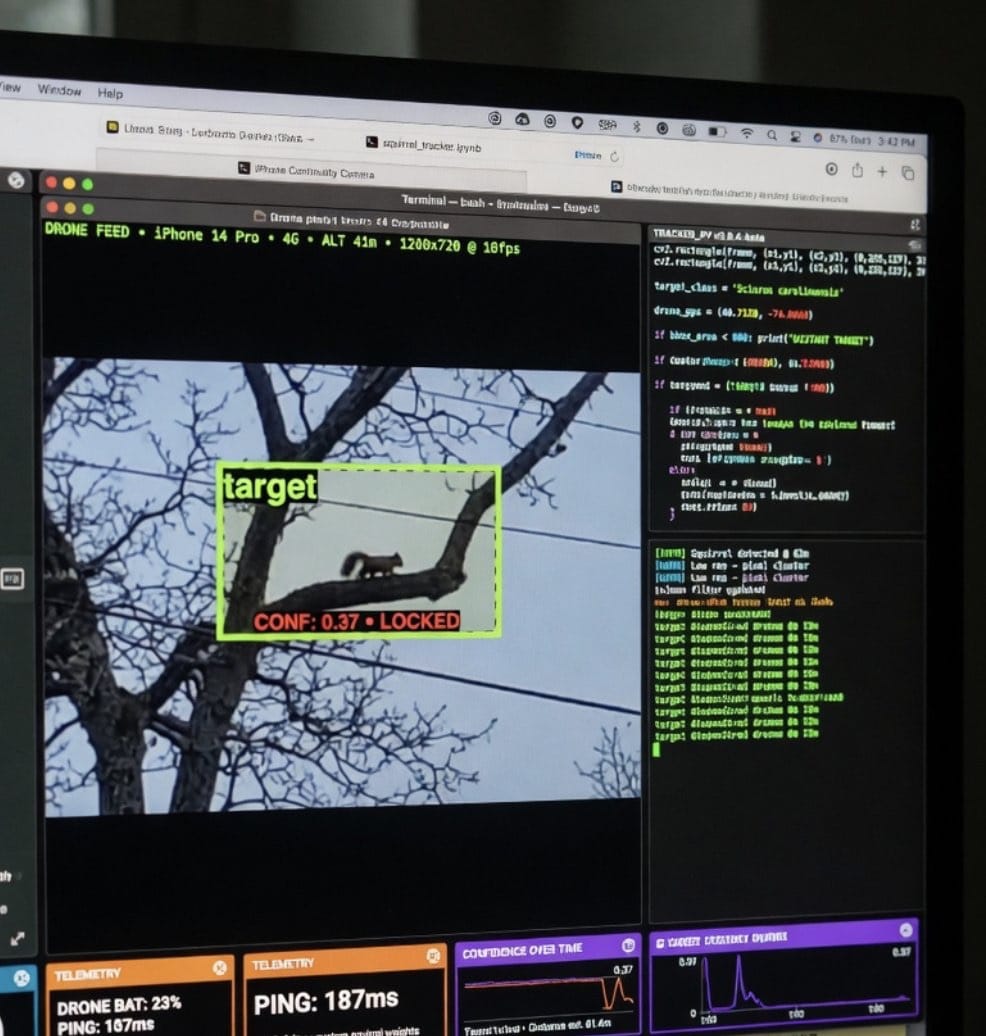Open the Window menu in the menu bar
Image resolution: width=986 pixels, height=1036 pixels.
[59, 91]
